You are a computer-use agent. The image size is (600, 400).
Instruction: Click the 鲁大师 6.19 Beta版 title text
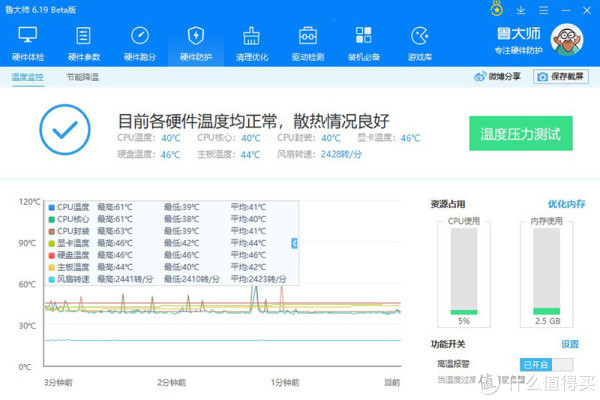(41, 10)
